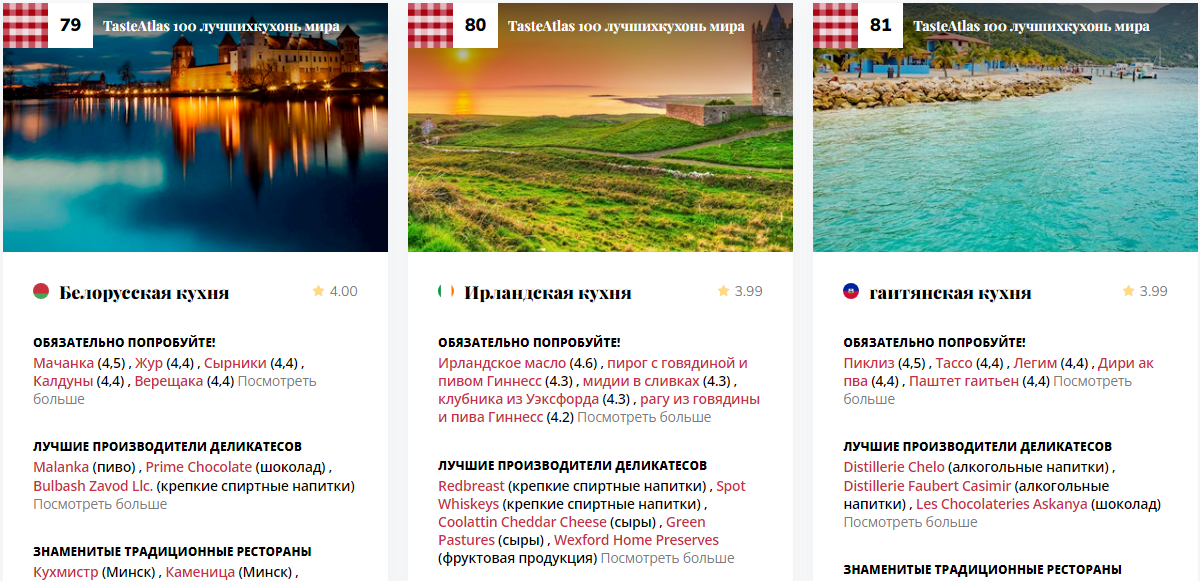The width and height of the screenshot is (1200, 581).
Task: Open Distillerie Chelo producer link
Action: click(x=894, y=468)
